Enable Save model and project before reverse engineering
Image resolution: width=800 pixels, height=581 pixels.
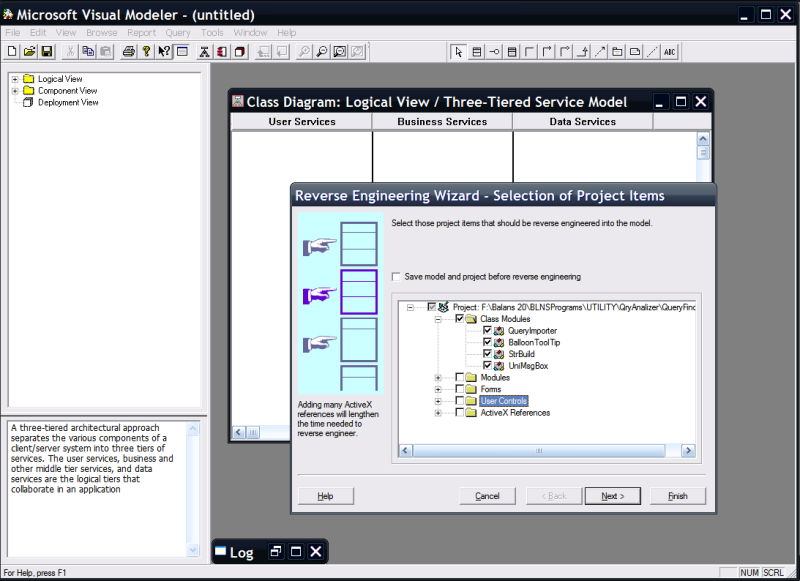coord(396,276)
